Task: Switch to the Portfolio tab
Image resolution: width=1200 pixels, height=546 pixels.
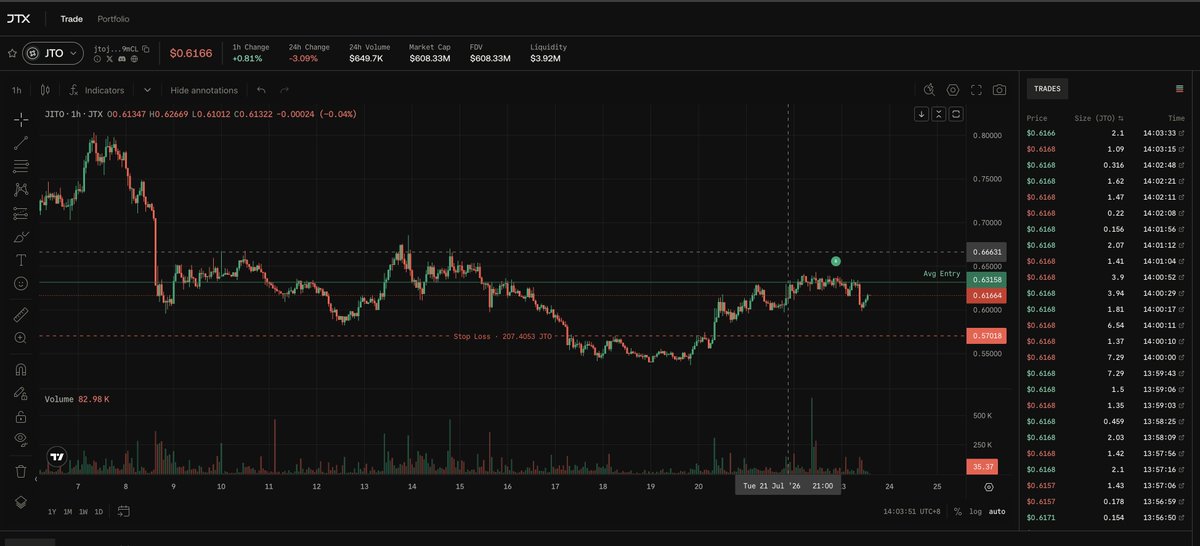Action: tap(113, 19)
